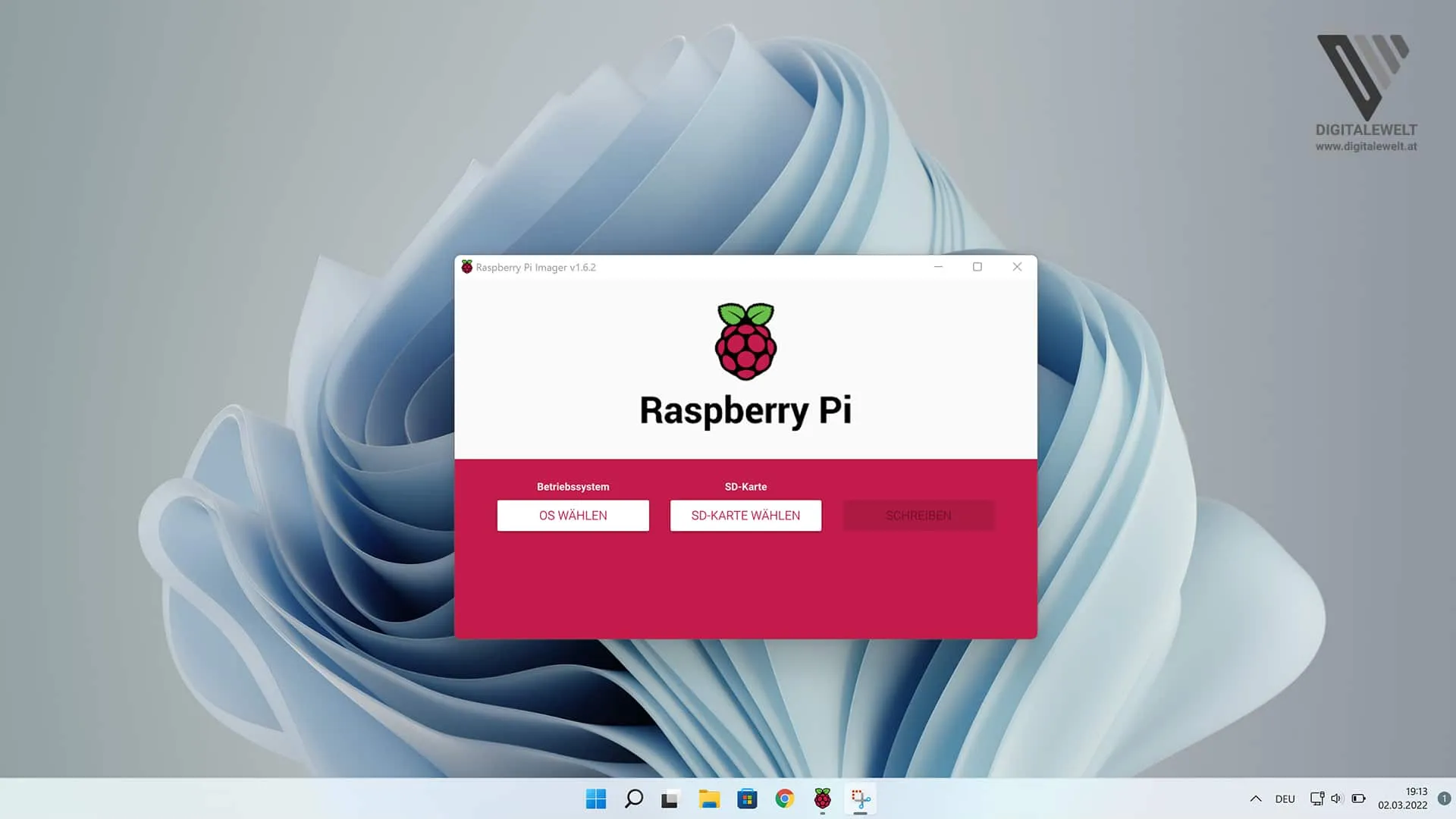Click the SD-Karte label
Viewport: 1456px width, 819px height.
click(x=745, y=487)
